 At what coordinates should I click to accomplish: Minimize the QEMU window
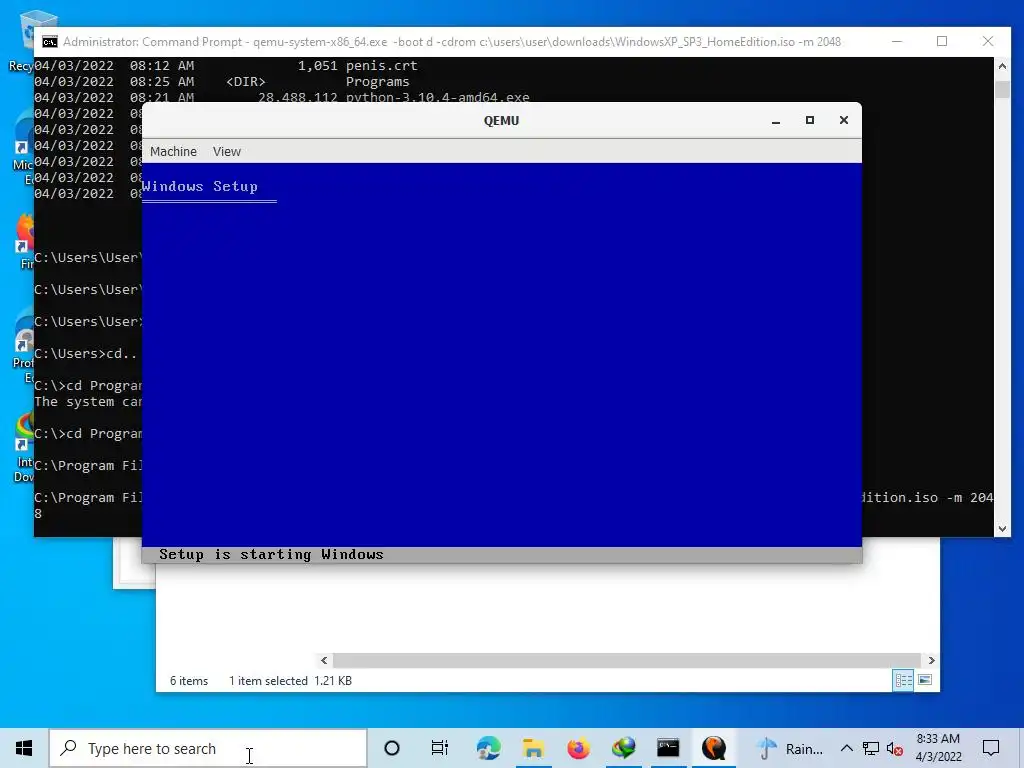[776, 121]
